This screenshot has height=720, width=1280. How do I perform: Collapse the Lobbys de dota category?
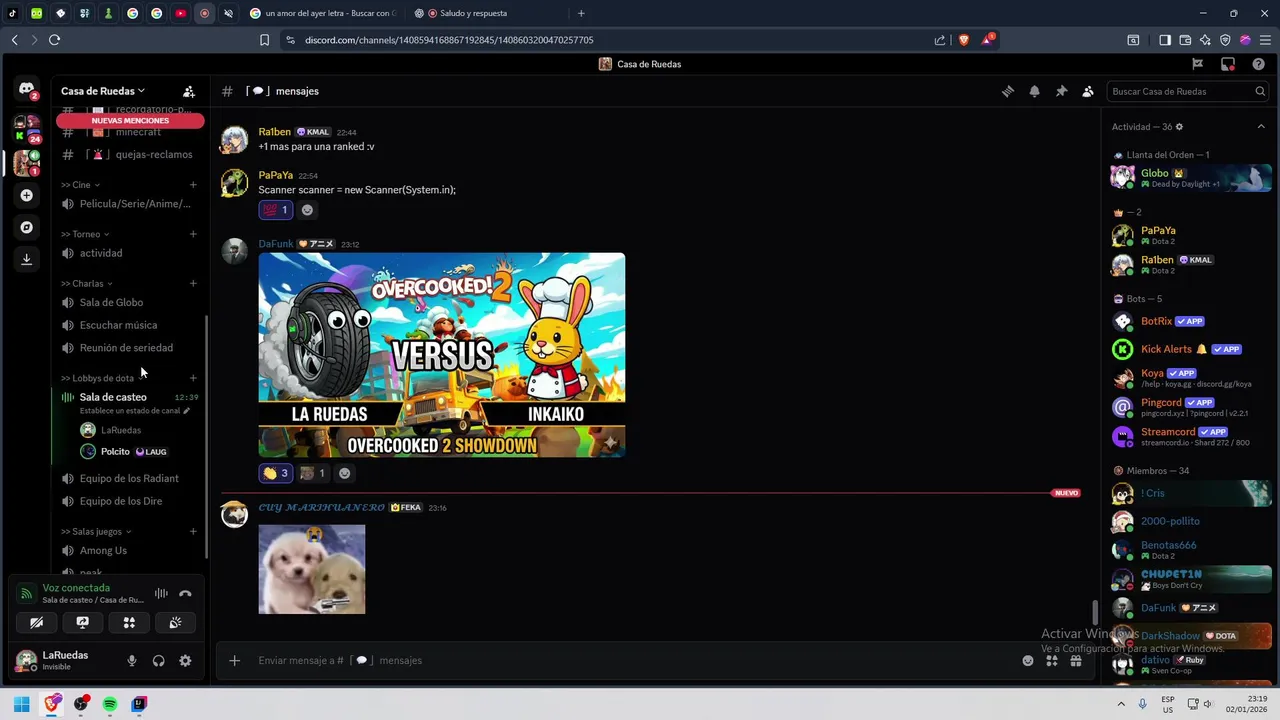pyautogui.click(x=101, y=378)
